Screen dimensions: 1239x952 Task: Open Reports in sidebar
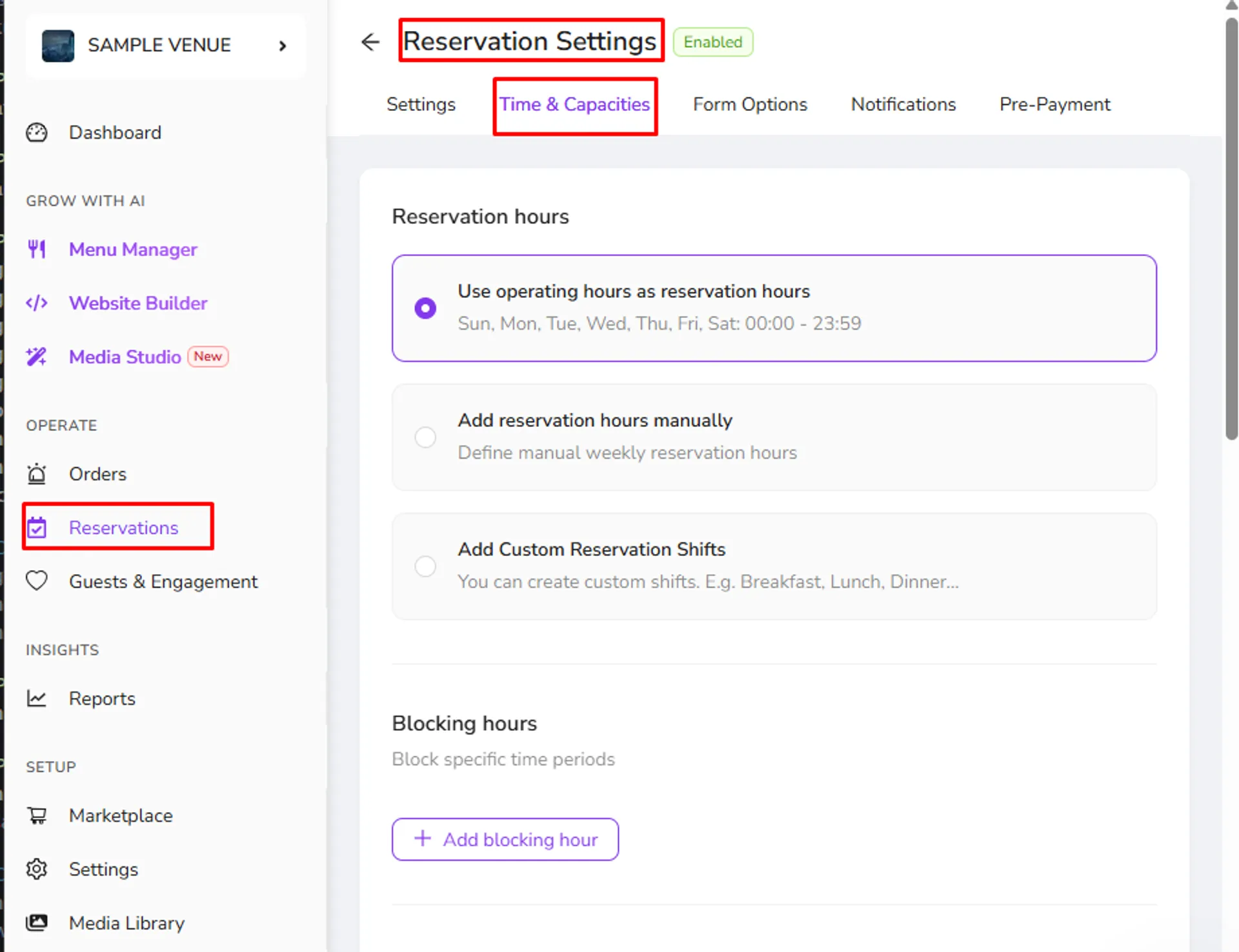click(x=102, y=699)
